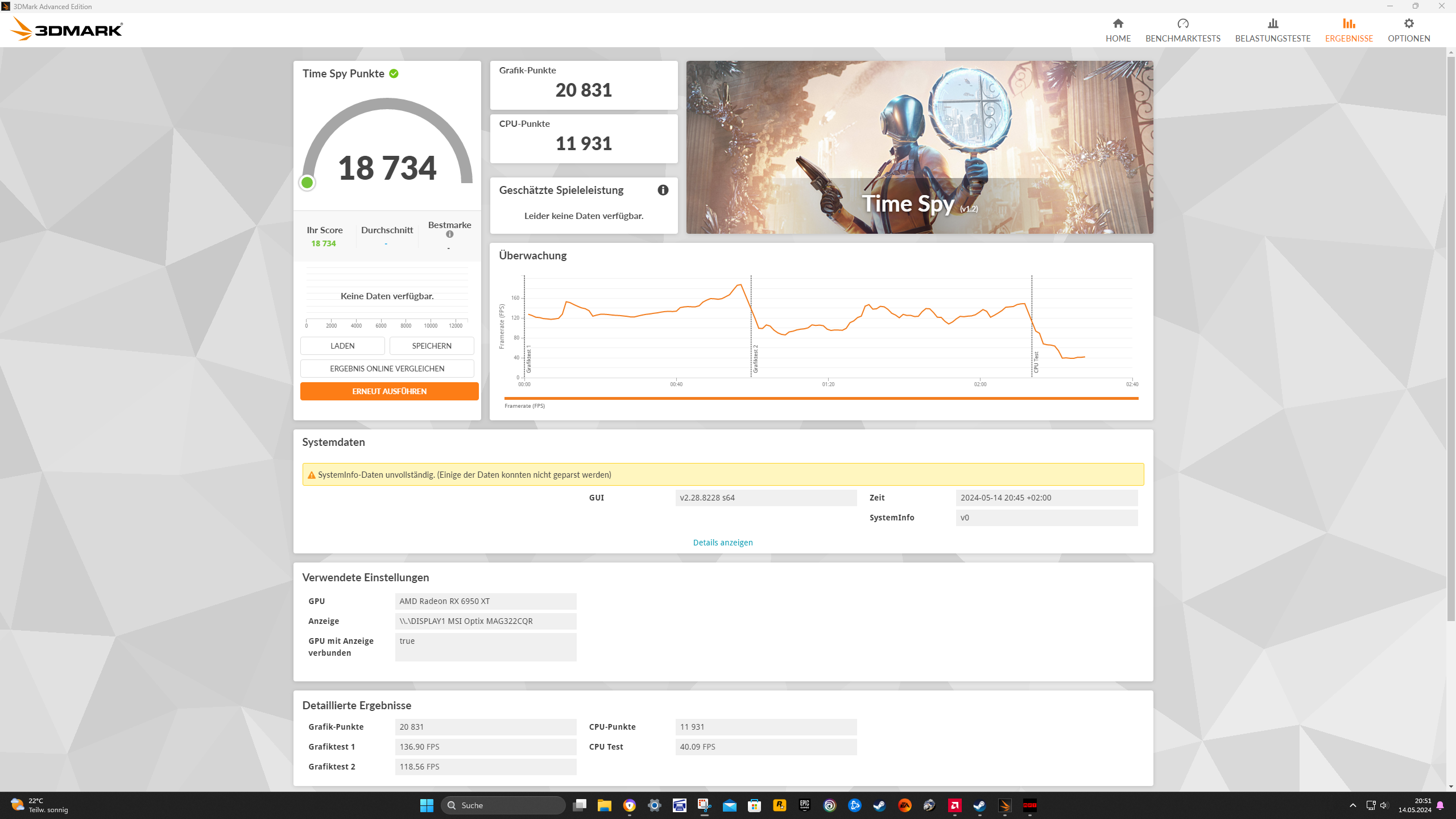Viewport: 1456px width, 819px height.
Task: Click the Grafiktest 1 marker on the chart
Action: 529,359
